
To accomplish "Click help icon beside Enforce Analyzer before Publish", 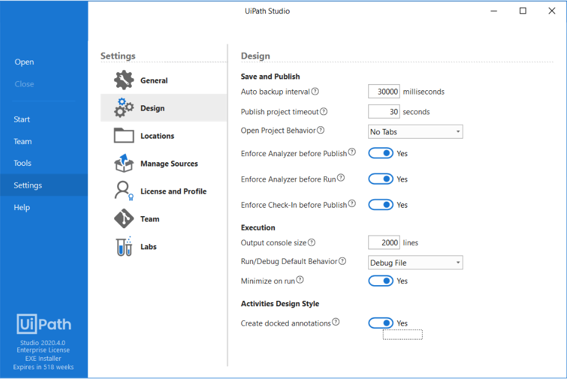I will 352,152.
